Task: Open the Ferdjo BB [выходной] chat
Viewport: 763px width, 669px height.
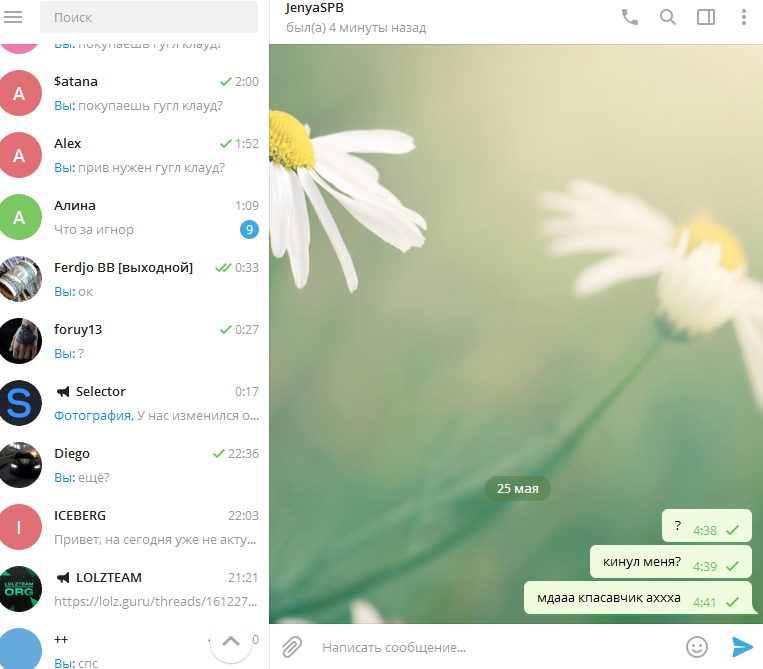Action: [x=134, y=279]
